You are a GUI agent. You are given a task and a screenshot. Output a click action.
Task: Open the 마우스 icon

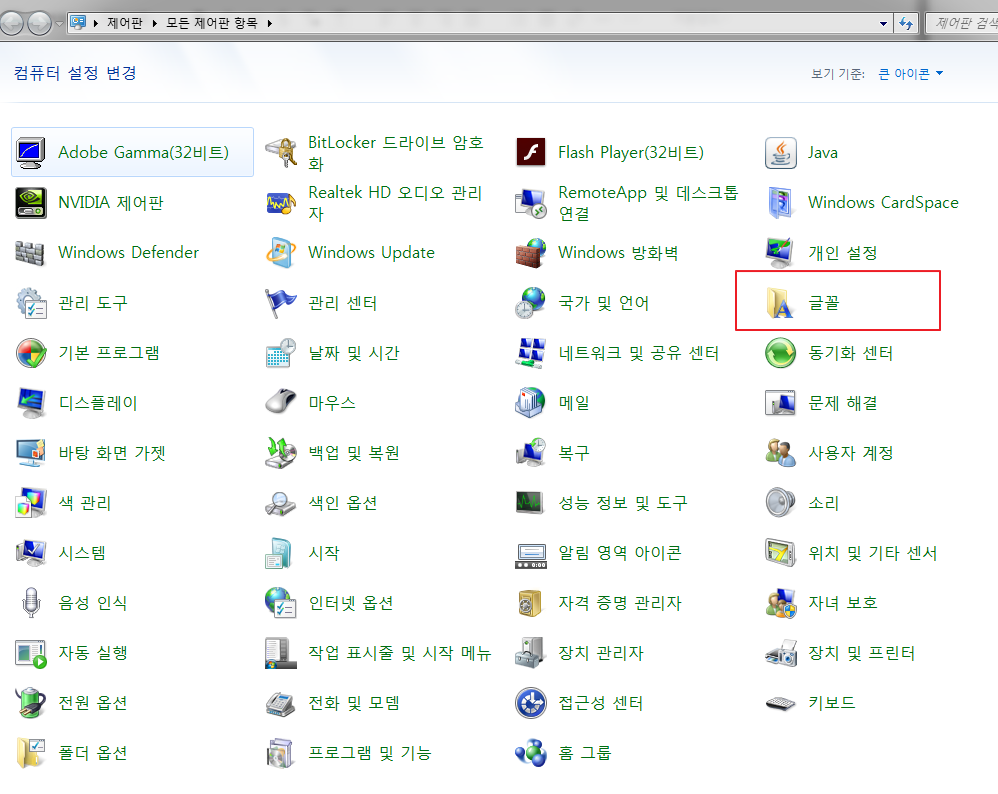[281, 403]
